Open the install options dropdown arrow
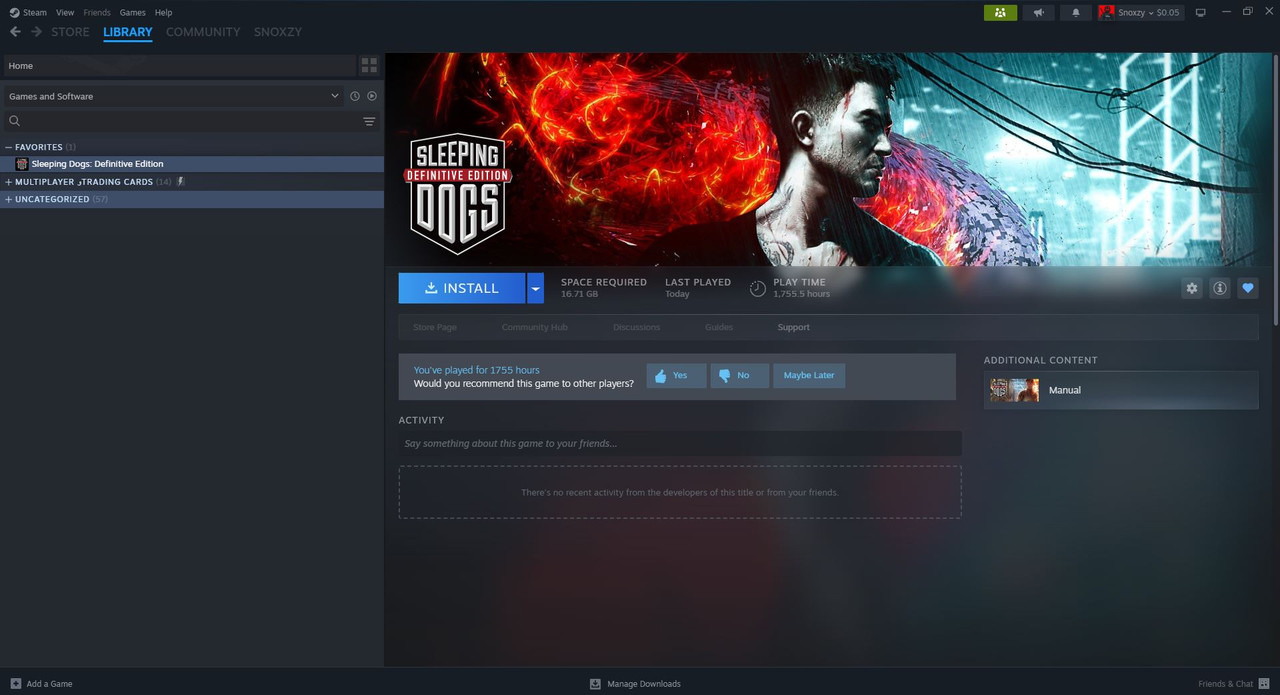 click(536, 288)
